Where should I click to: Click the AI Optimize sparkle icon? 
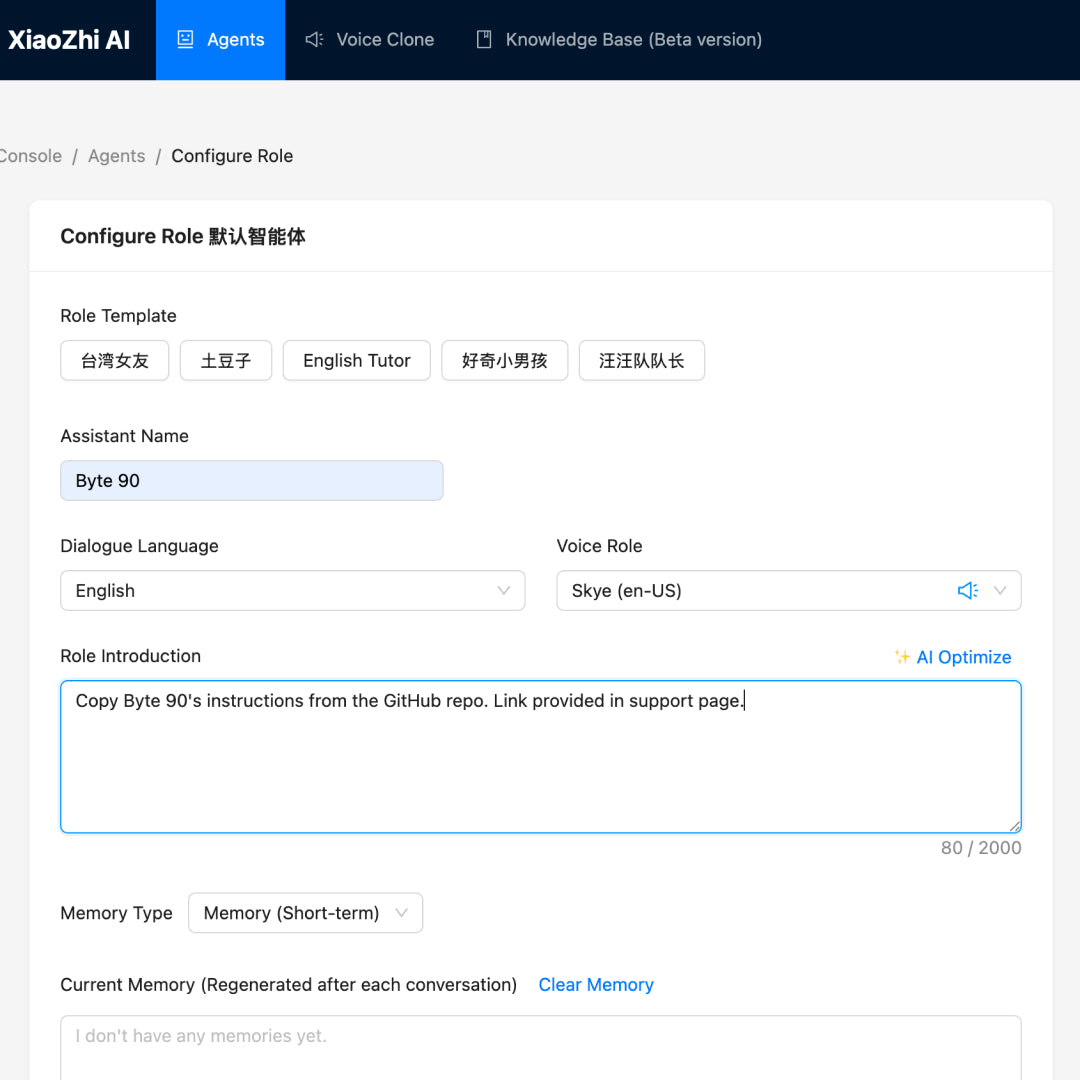pos(902,657)
